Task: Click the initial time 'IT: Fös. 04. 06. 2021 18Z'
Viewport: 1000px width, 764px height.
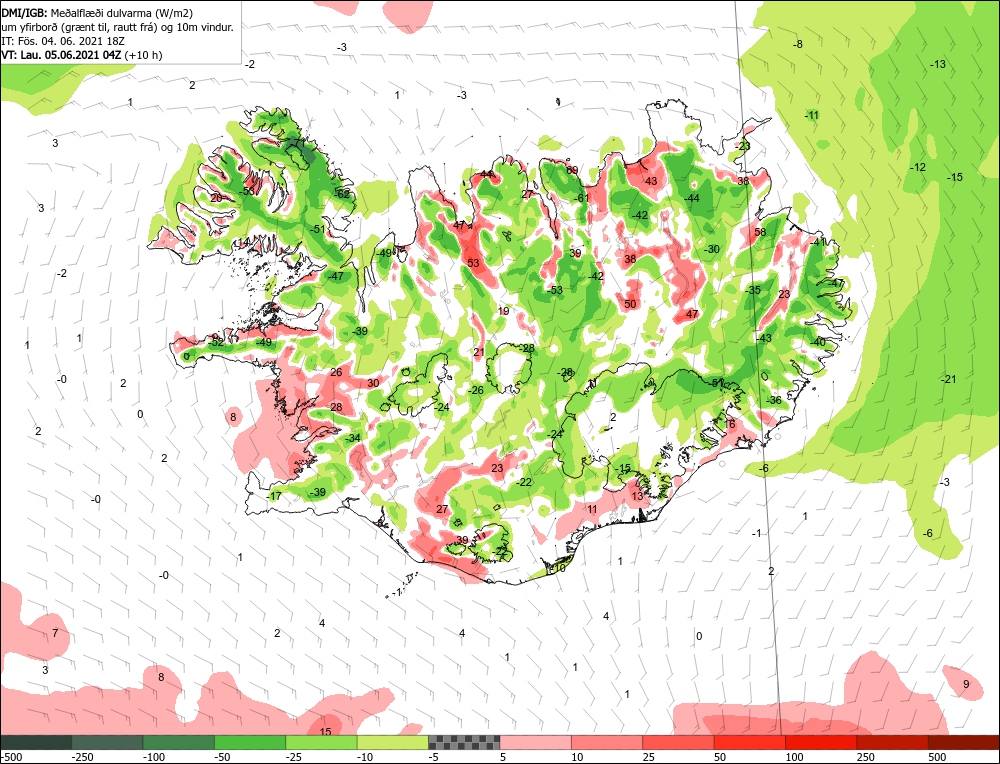Action: click(62, 41)
